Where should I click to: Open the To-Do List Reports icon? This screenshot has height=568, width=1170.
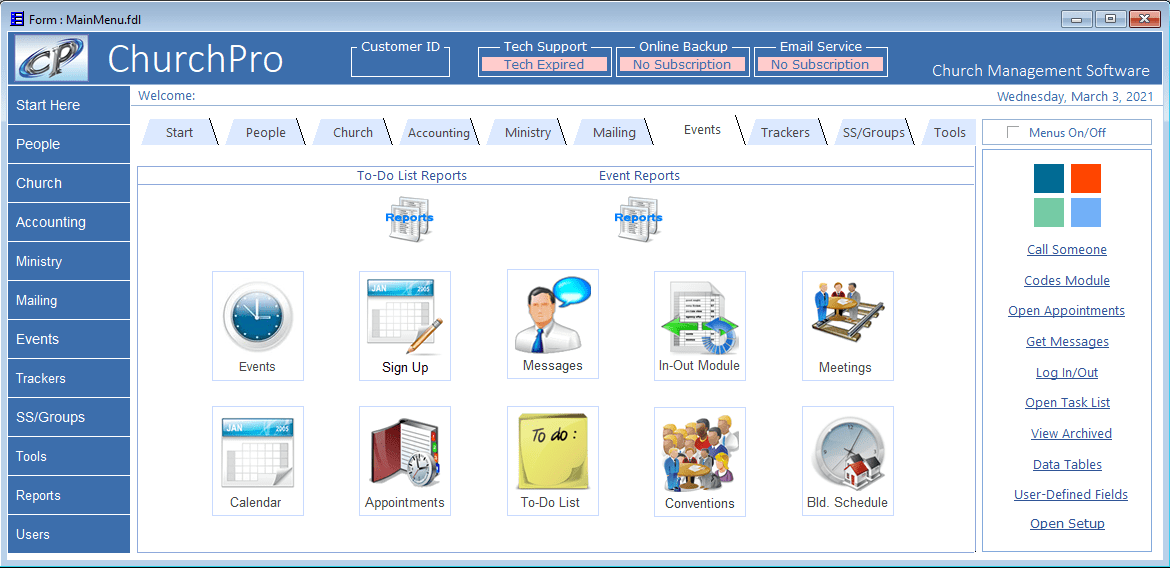click(409, 218)
